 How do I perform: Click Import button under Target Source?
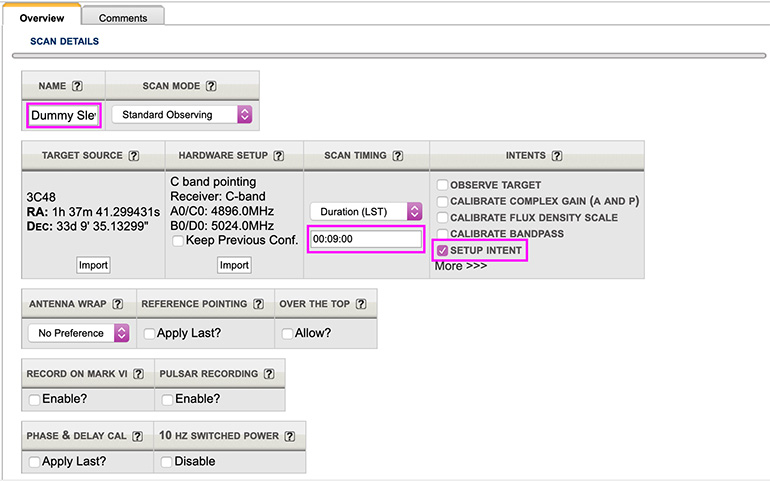point(93,265)
